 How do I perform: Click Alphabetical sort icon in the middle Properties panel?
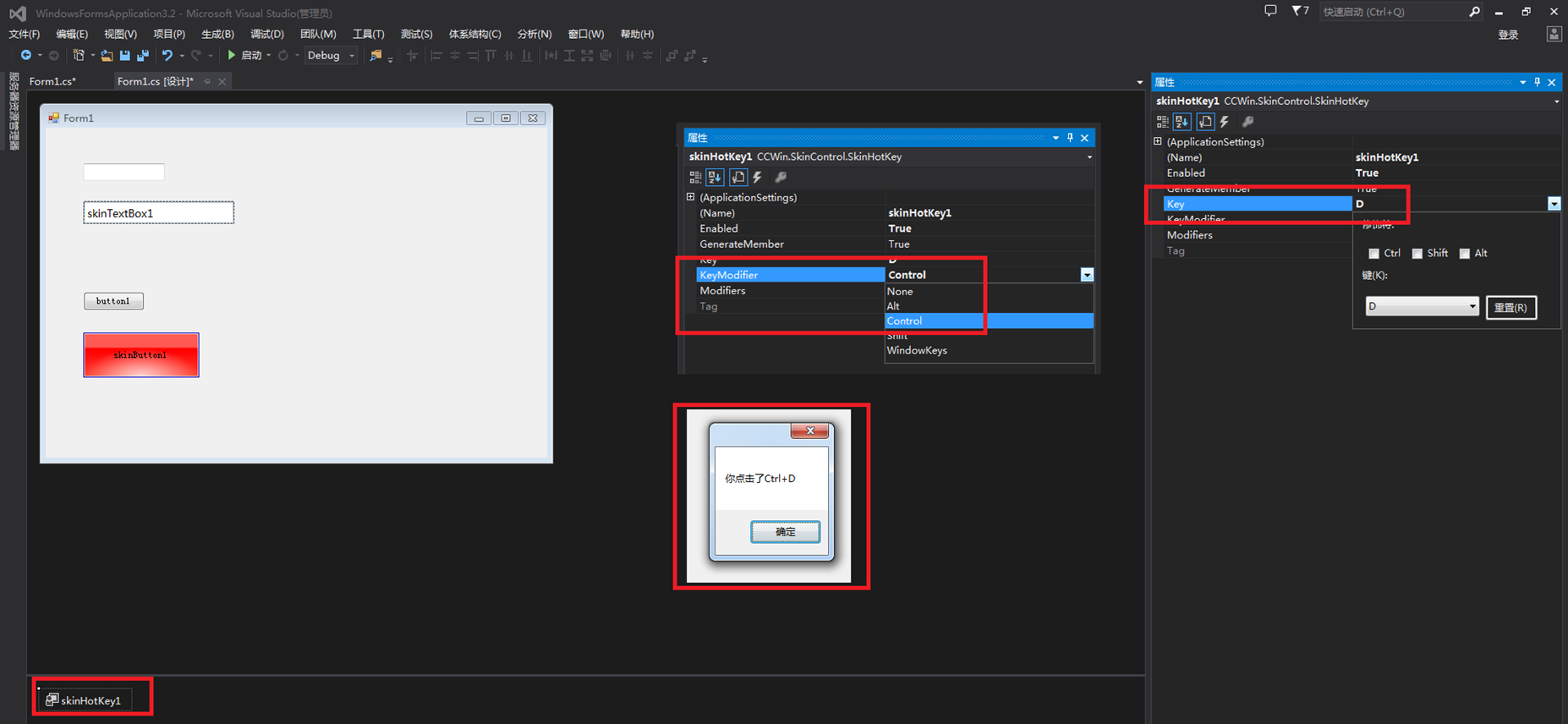coord(715,178)
